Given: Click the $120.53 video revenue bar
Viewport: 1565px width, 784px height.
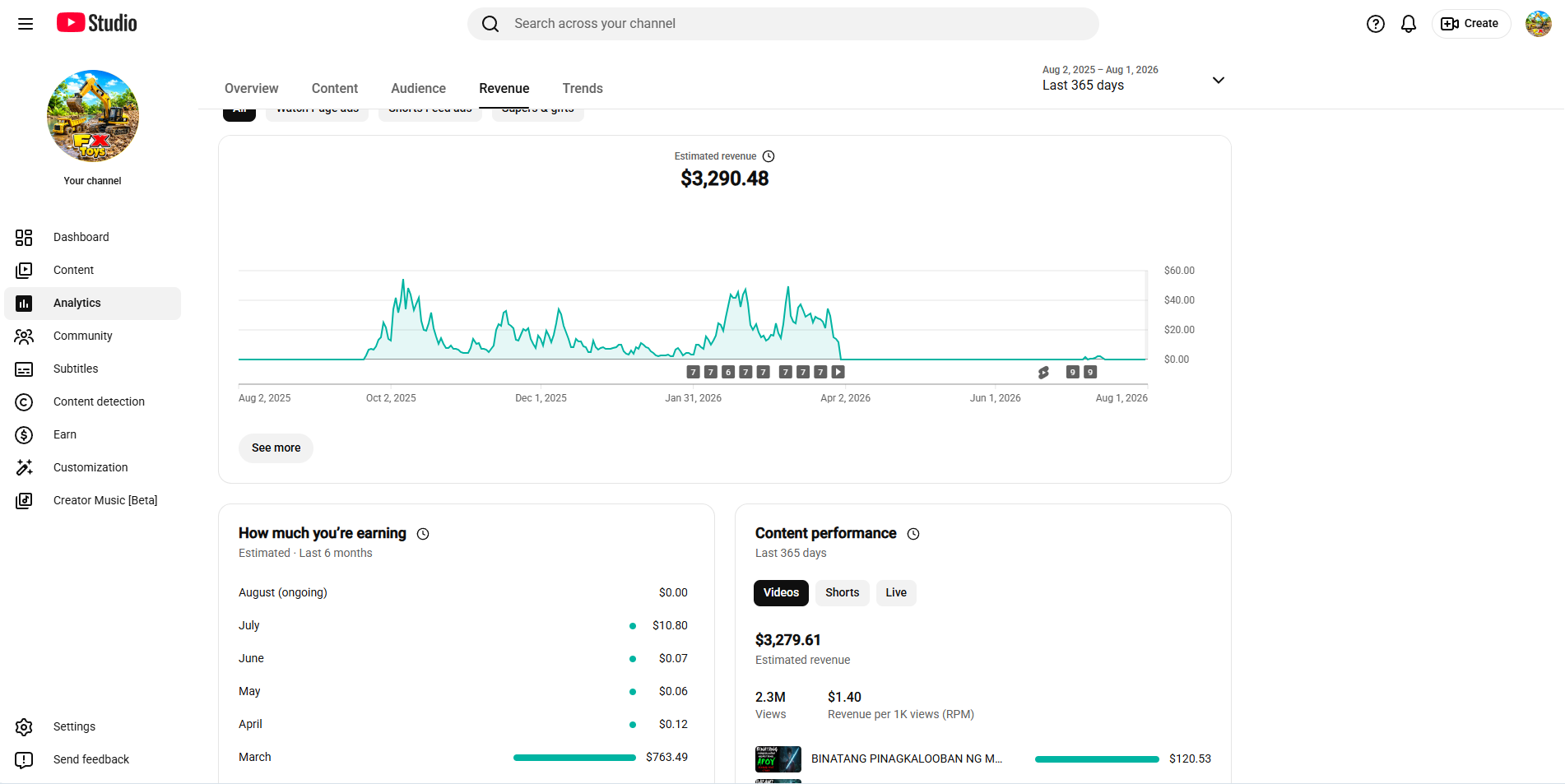Looking at the screenshot, I should point(1097,759).
